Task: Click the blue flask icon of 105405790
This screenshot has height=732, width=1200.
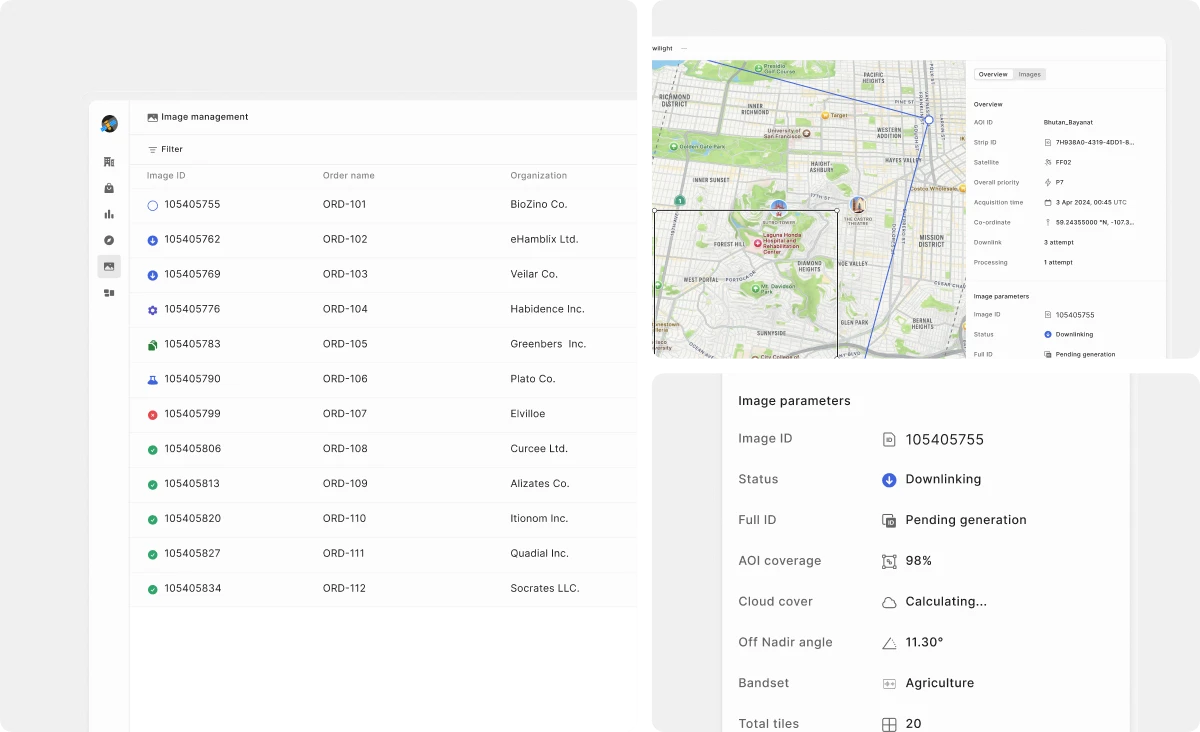Action: [153, 380]
